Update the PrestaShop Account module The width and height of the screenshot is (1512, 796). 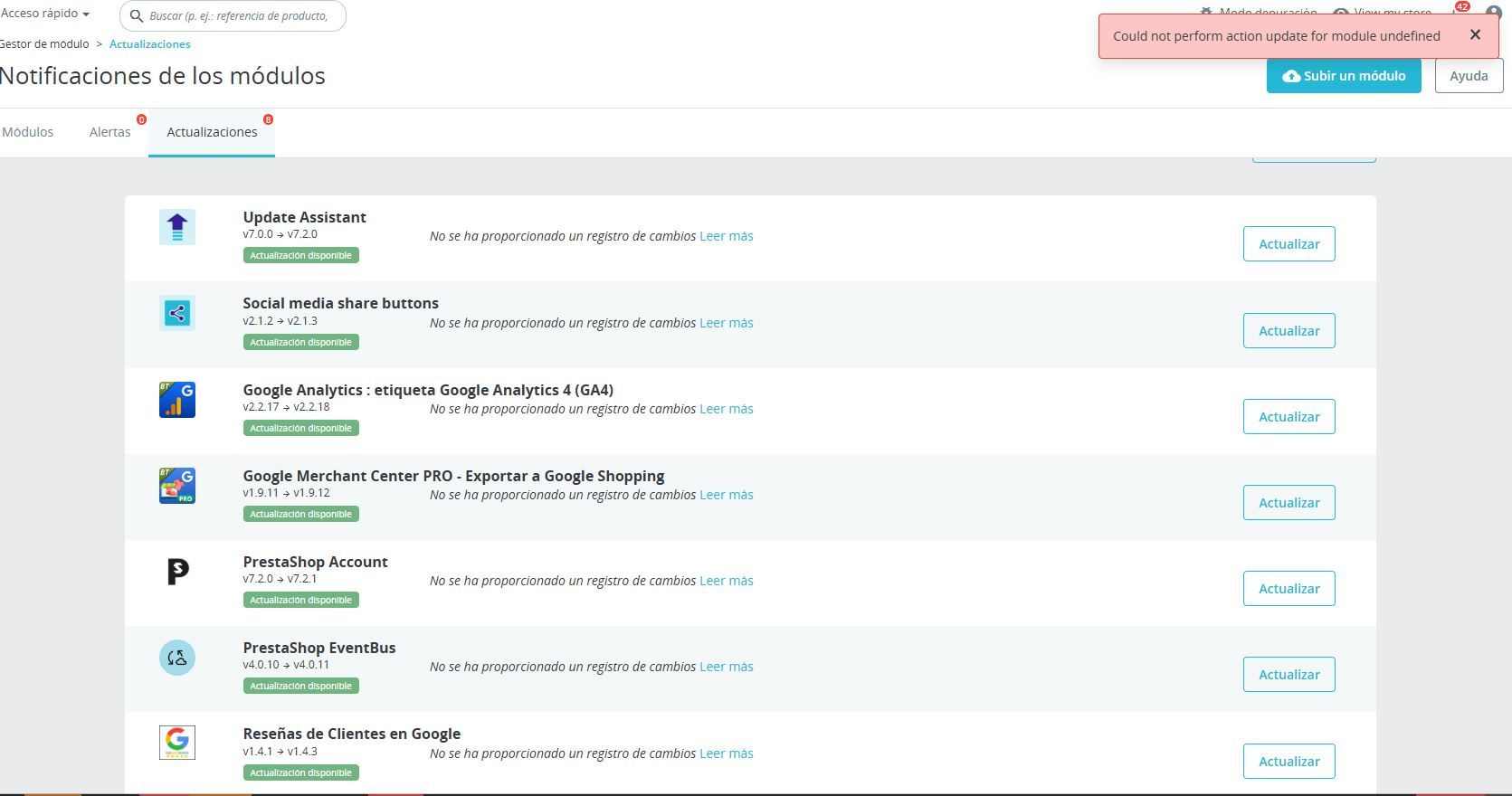pos(1289,589)
